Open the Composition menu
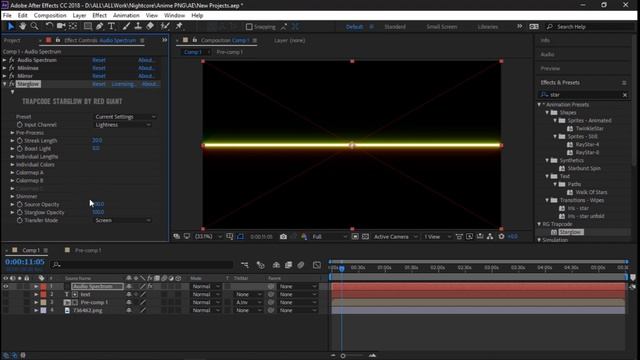 (x=50, y=16)
